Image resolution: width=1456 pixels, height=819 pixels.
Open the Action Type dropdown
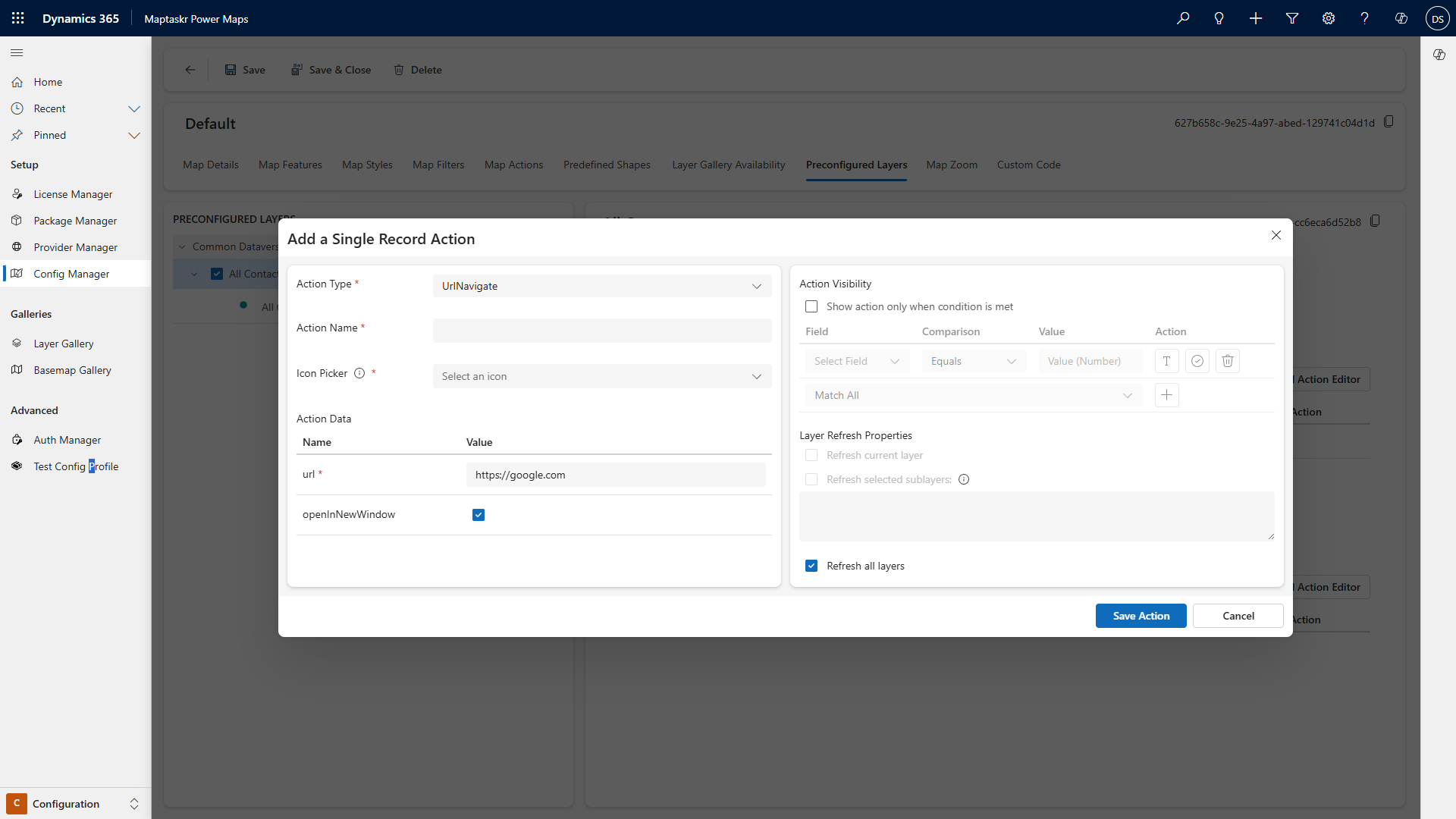tap(602, 286)
